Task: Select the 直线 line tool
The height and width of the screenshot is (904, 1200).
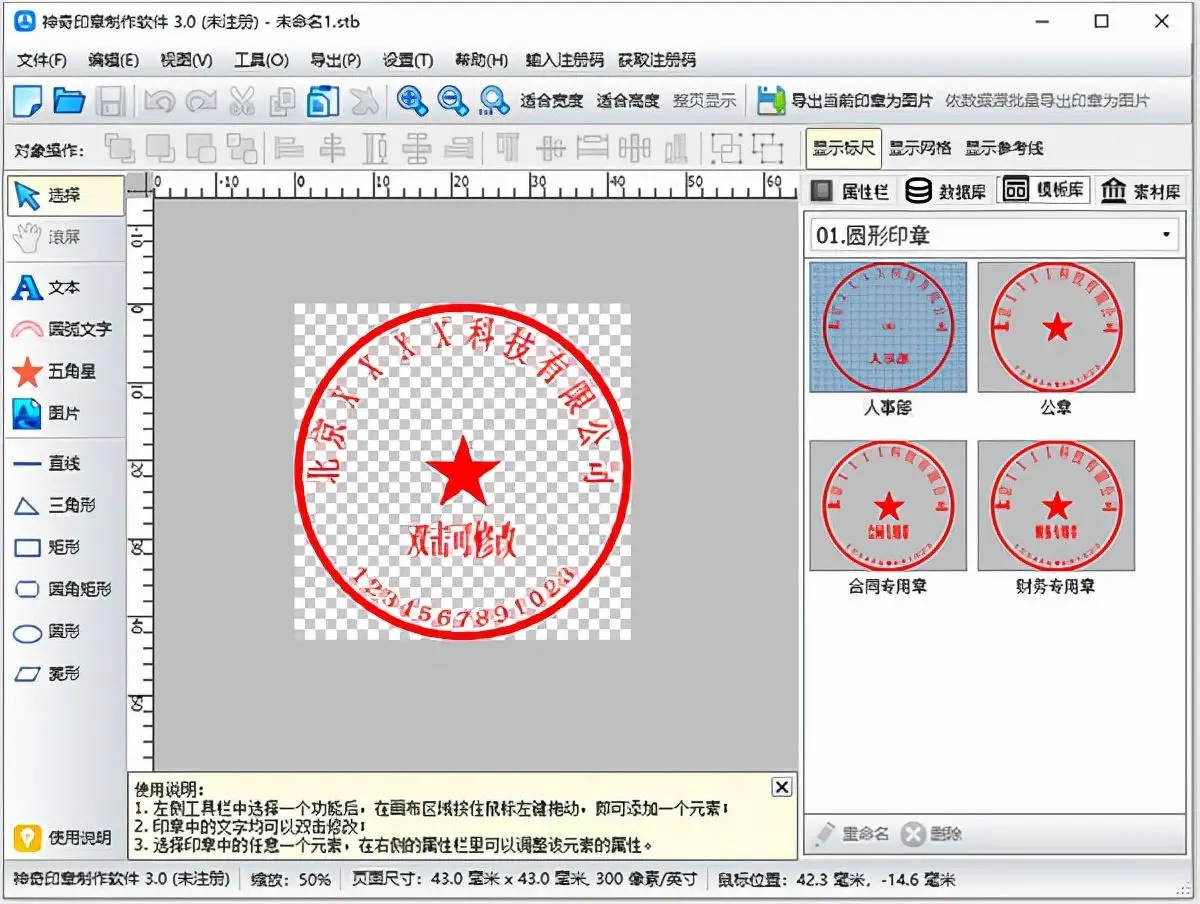Action: click(x=60, y=463)
